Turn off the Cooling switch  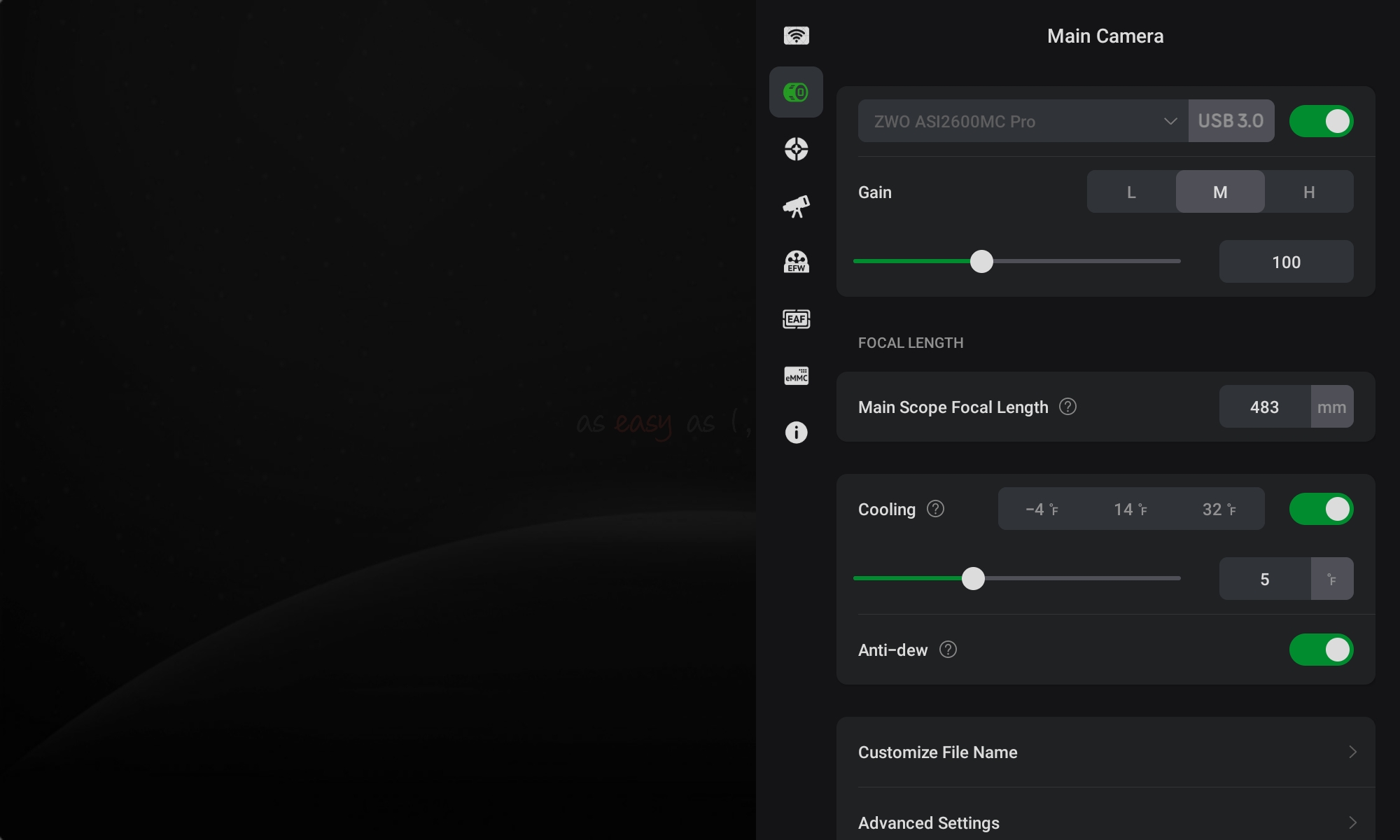pyautogui.click(x=1321, y=509)
